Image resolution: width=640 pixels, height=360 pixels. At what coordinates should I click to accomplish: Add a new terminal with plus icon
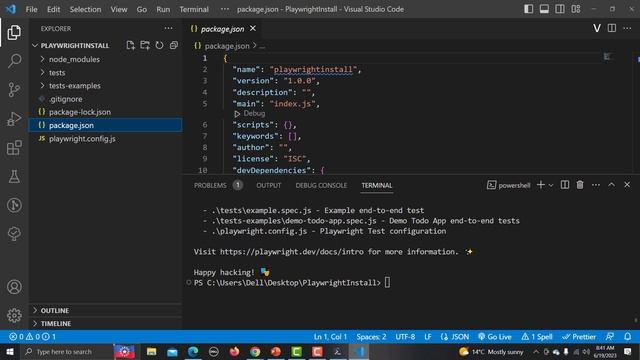tap(541, 185)
